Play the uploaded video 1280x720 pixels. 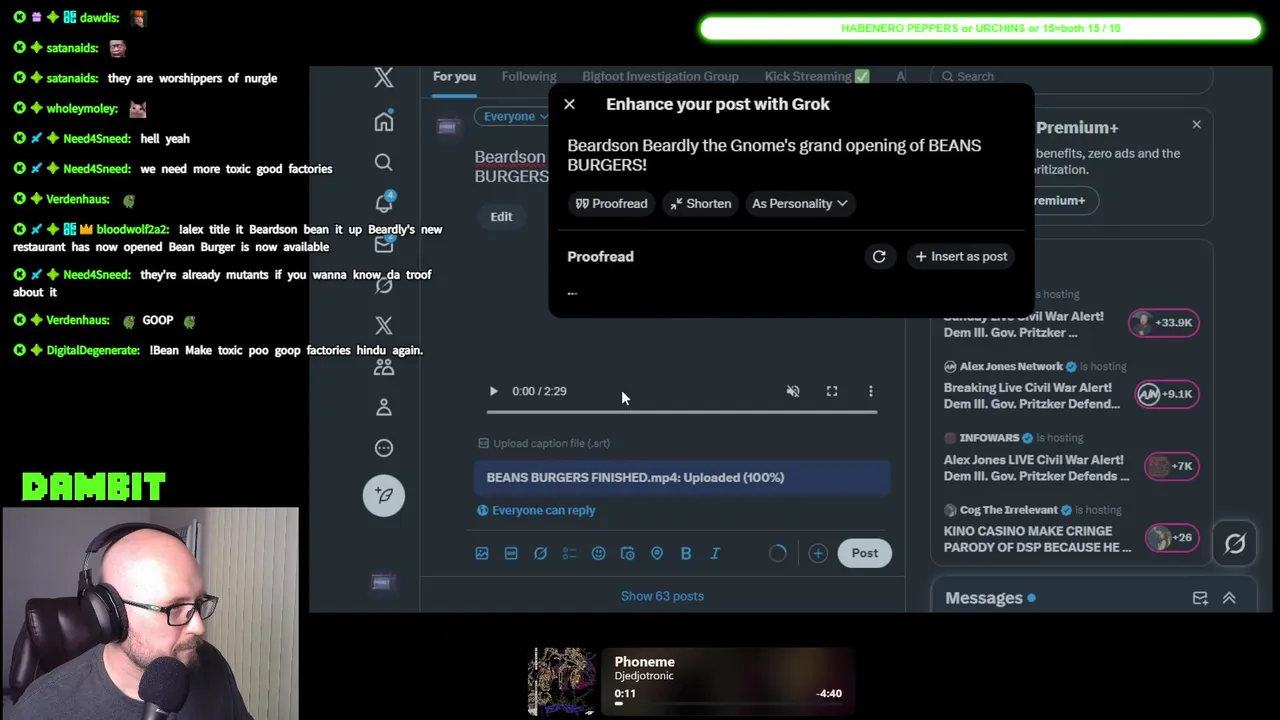coord(493,391)
